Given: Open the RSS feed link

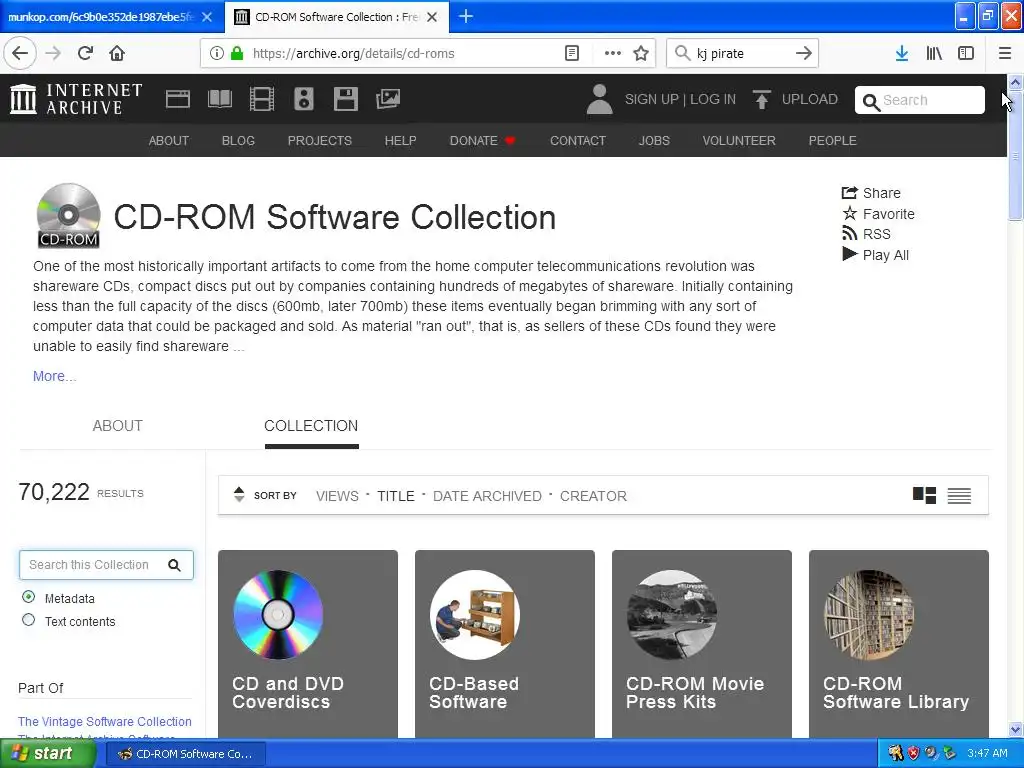Looking at the screenshot, I should point(866,234).
